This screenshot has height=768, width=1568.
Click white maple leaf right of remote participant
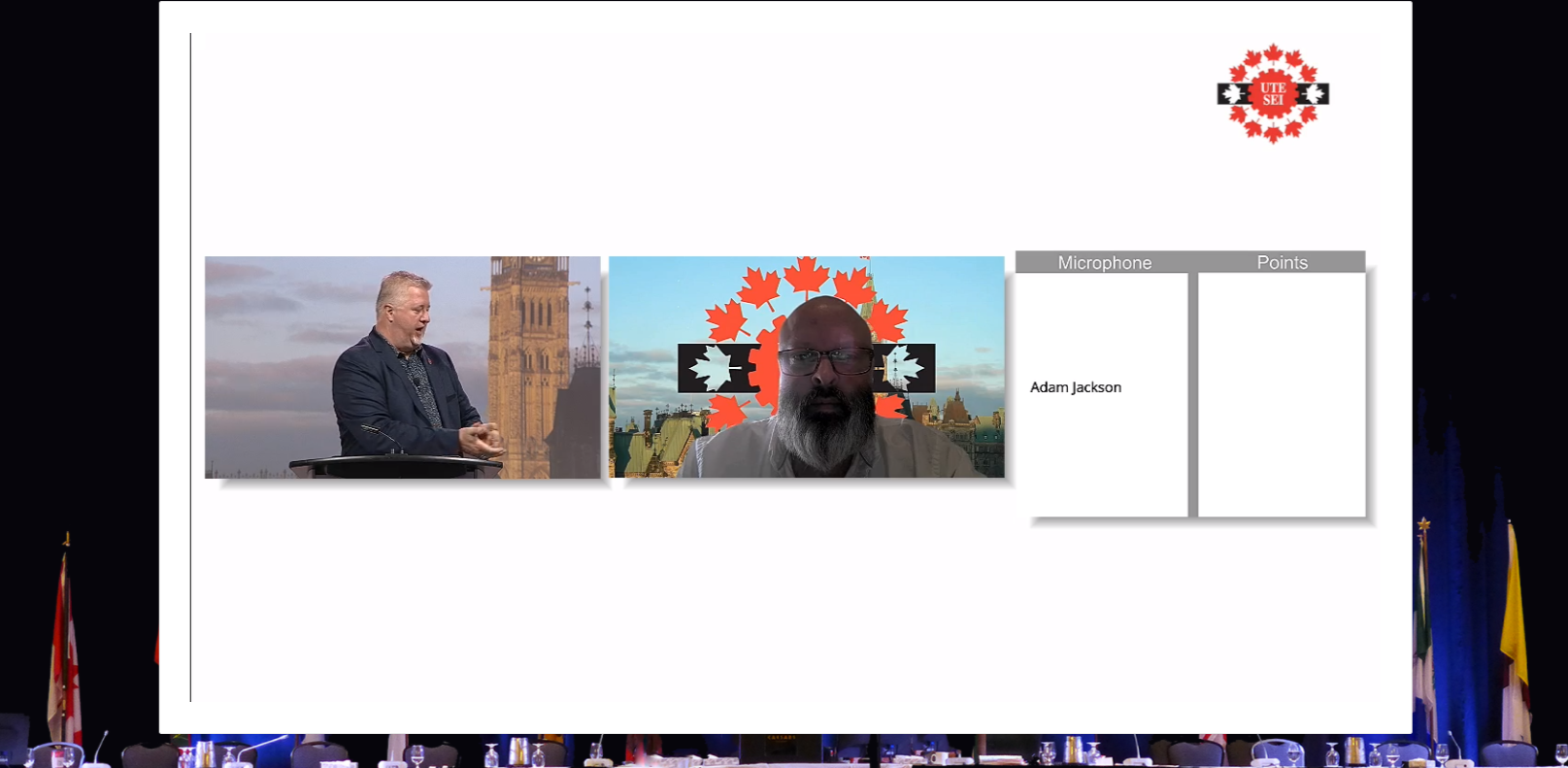[x=903, y=367]
